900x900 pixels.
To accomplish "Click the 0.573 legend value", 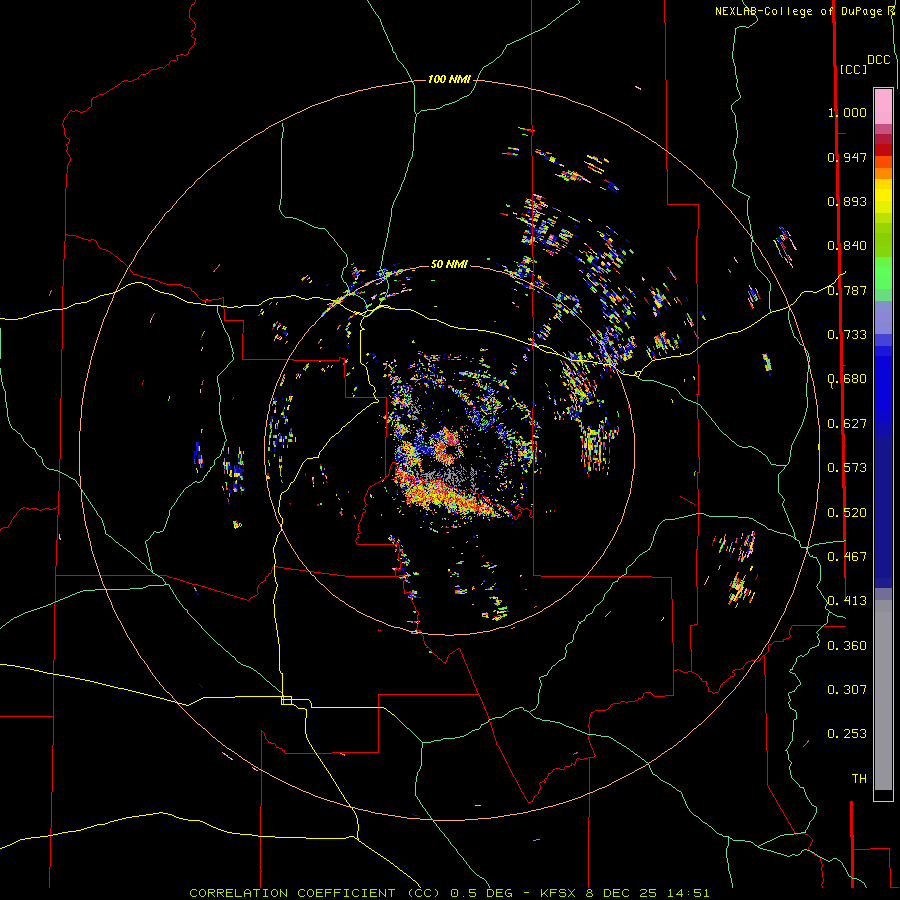I will click(847, 468).
